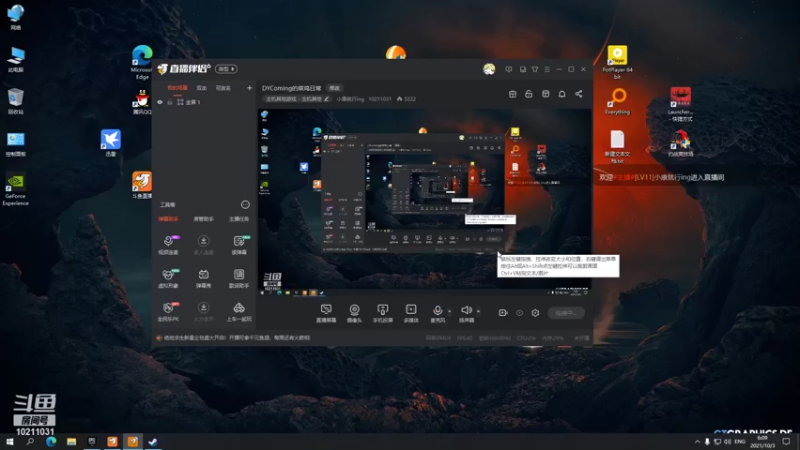Click the user avatar in title bar
This screenshot has height=450, width=800.
click(489, 69)
